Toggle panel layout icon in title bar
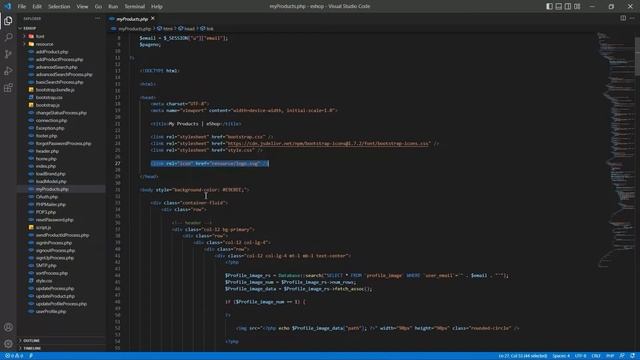 point(559,6)
